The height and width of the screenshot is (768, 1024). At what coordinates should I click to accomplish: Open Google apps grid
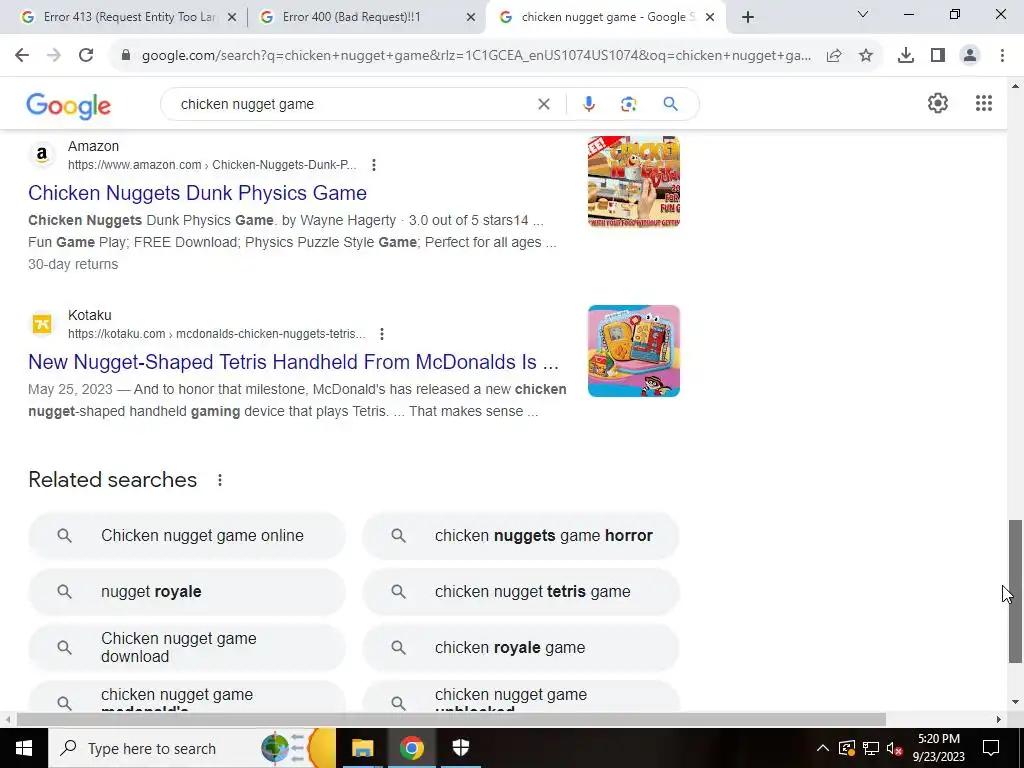tap(984, 103)
